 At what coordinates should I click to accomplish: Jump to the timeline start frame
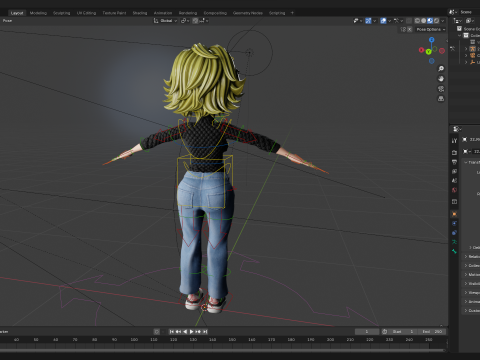coord(171,332)
